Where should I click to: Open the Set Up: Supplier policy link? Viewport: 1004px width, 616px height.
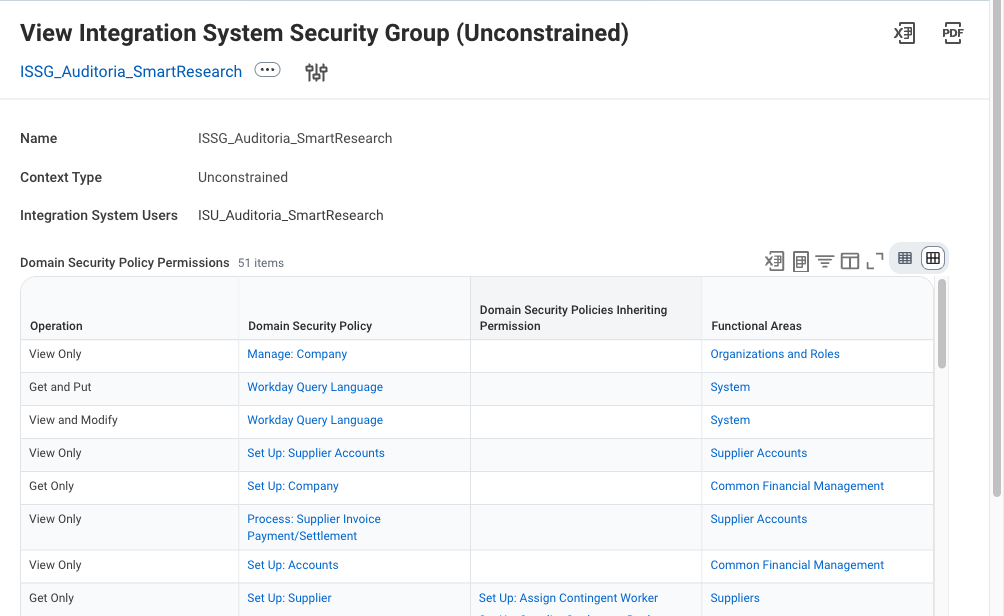(289, 598)
